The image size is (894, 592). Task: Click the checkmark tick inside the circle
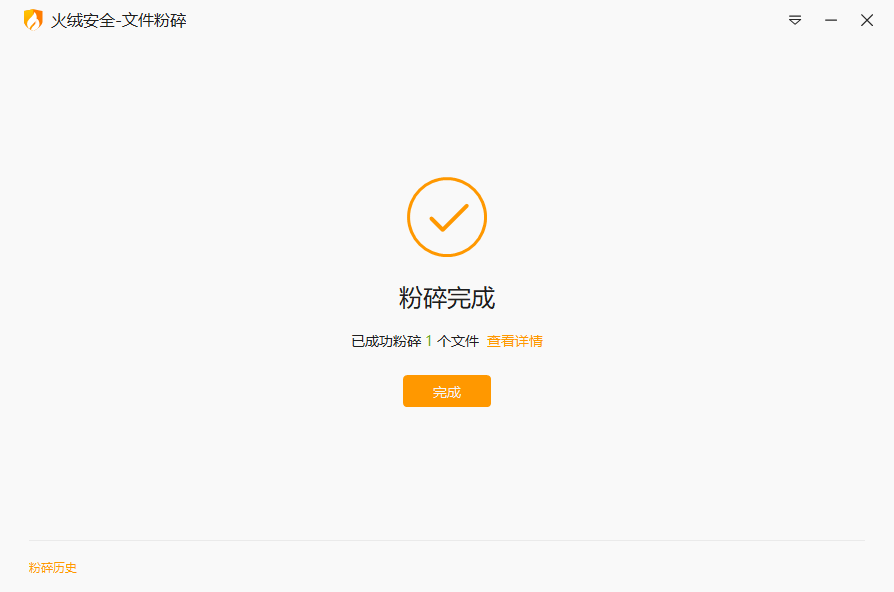tap(449, 217)
